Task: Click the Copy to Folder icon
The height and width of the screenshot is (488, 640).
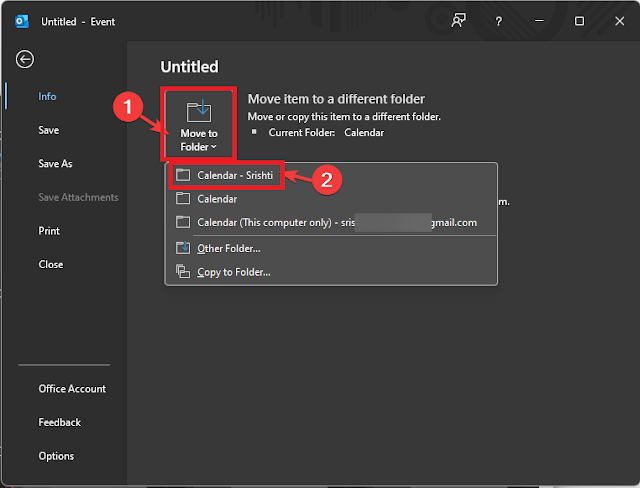Action: [183, 271]
